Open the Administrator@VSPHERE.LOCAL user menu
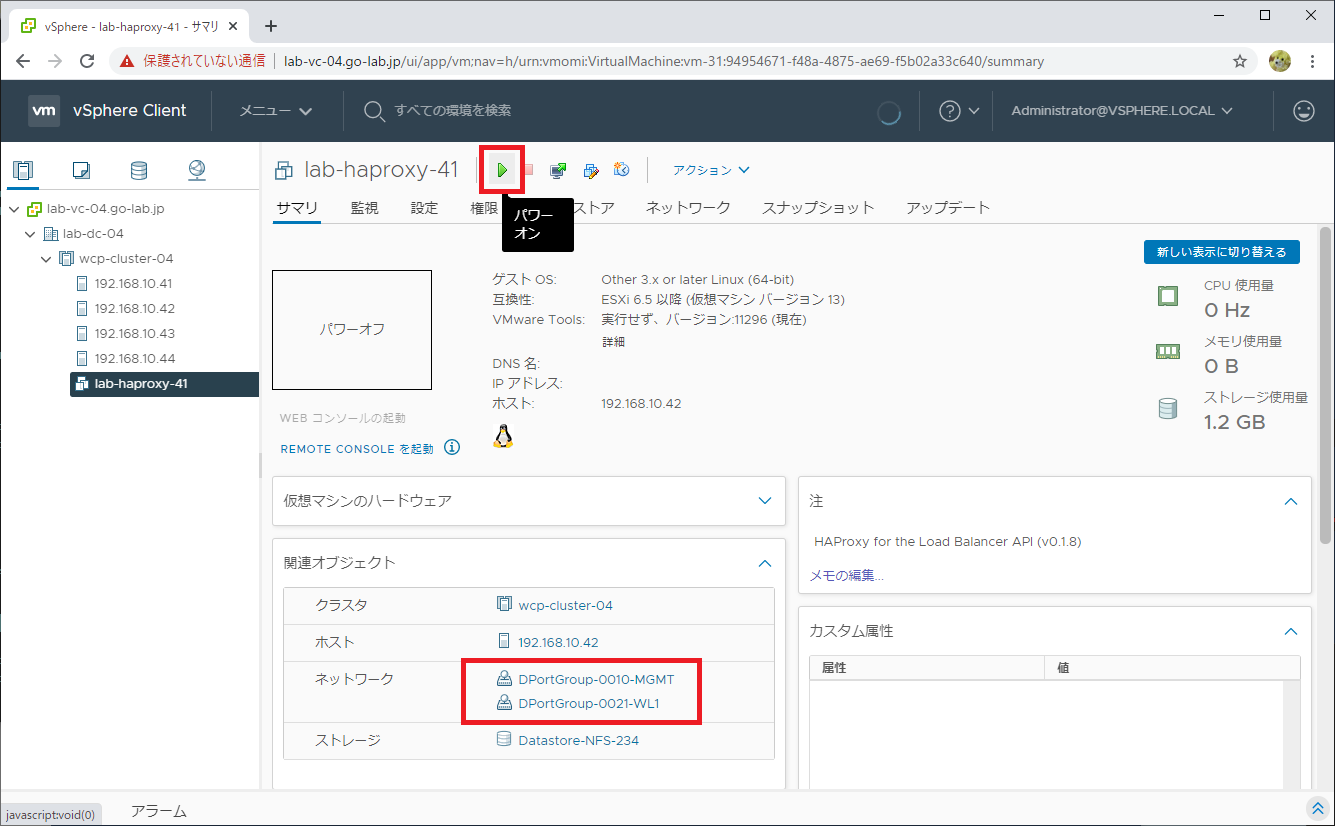The height and width of the screenshot is (826, 1335). pos(1122,111)
